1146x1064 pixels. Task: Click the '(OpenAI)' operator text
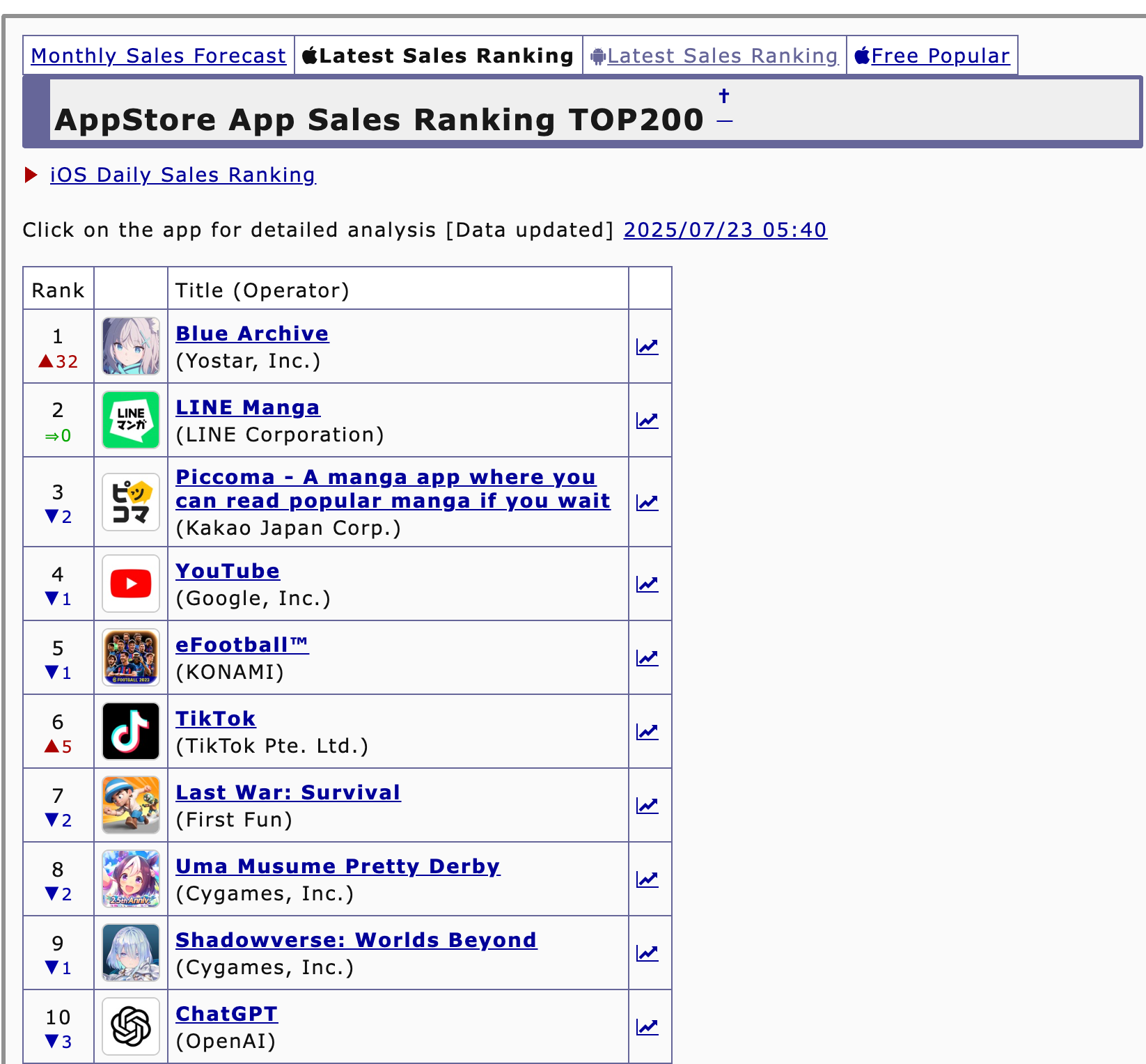[x=226, y=1041]
